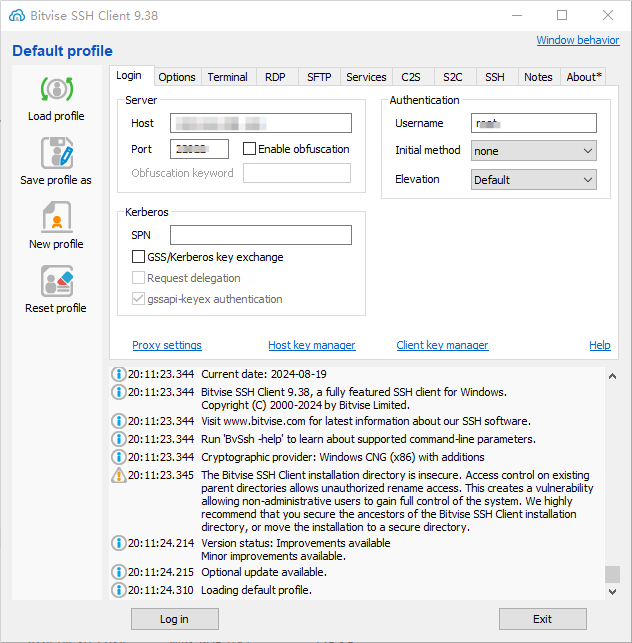This screenshot has height=643, width=632.
Task: Open the Elevation dropdown
Action: (534, 180)
